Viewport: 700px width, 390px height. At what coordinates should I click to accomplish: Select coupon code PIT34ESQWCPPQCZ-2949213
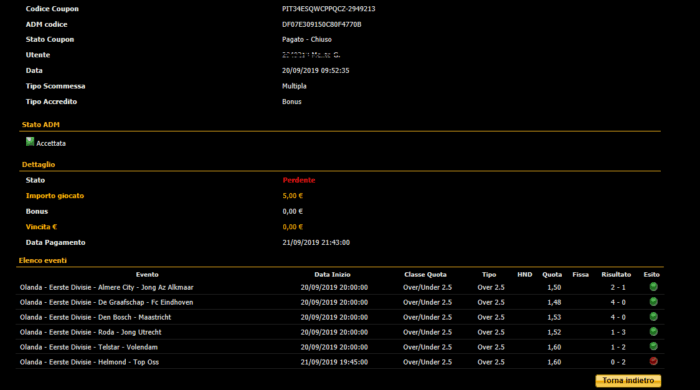pos(329,9)
